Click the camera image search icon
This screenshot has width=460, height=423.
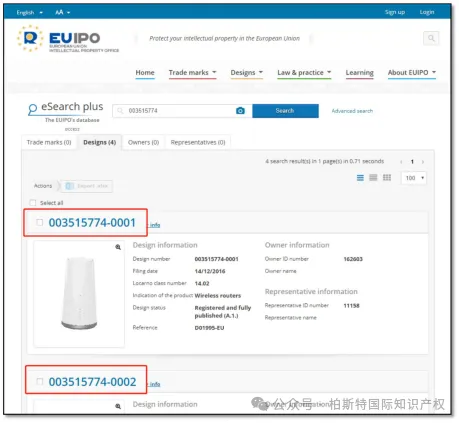tap(240, 111)
